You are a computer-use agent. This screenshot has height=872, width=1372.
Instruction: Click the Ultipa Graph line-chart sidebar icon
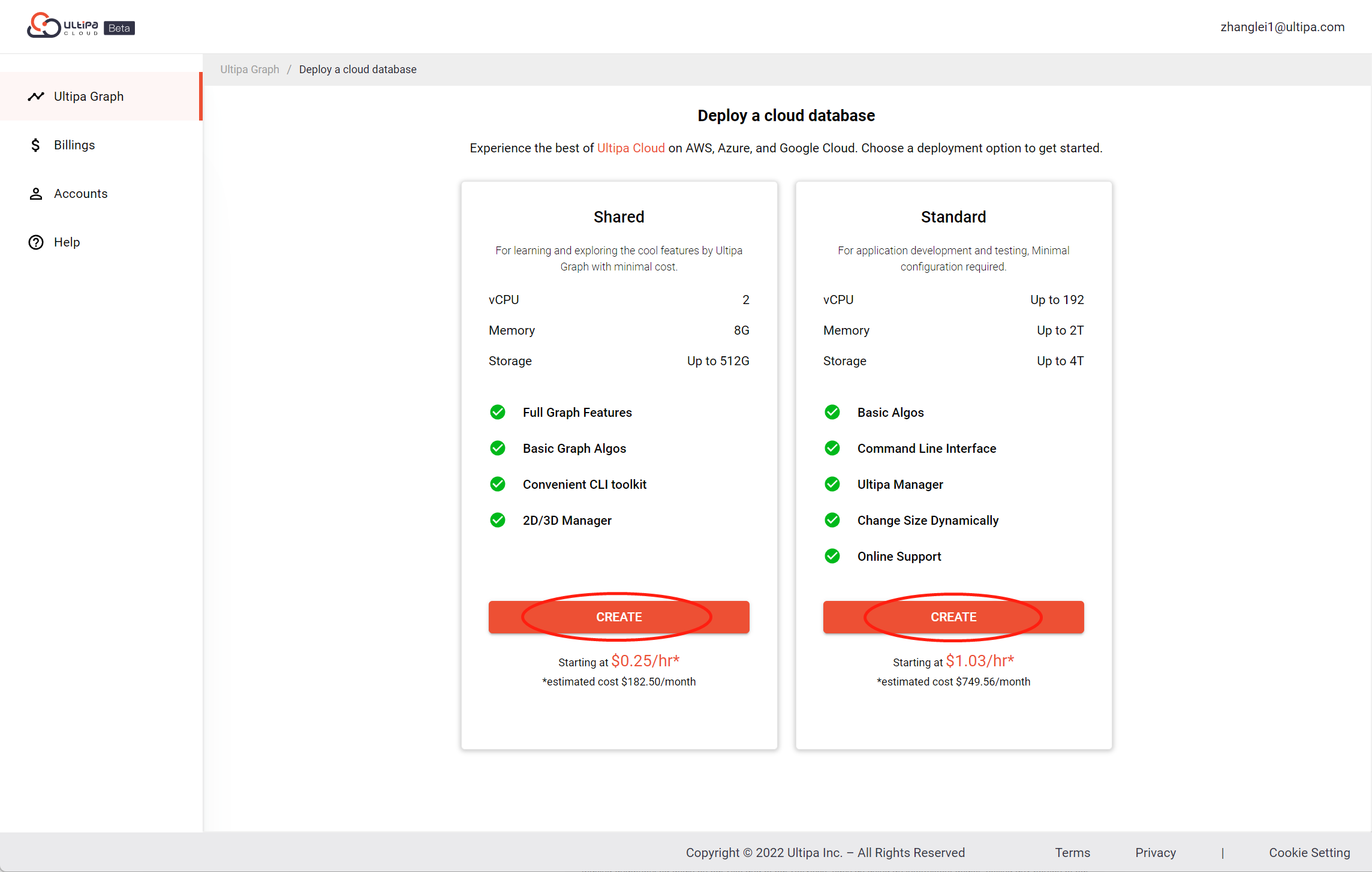click(36, 97)
